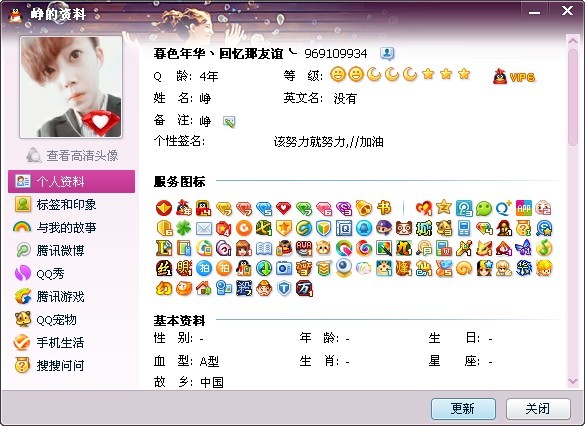Open the mail envelope service icon
The height and width of the screenshot is (426, 585).
click(204, 228)
